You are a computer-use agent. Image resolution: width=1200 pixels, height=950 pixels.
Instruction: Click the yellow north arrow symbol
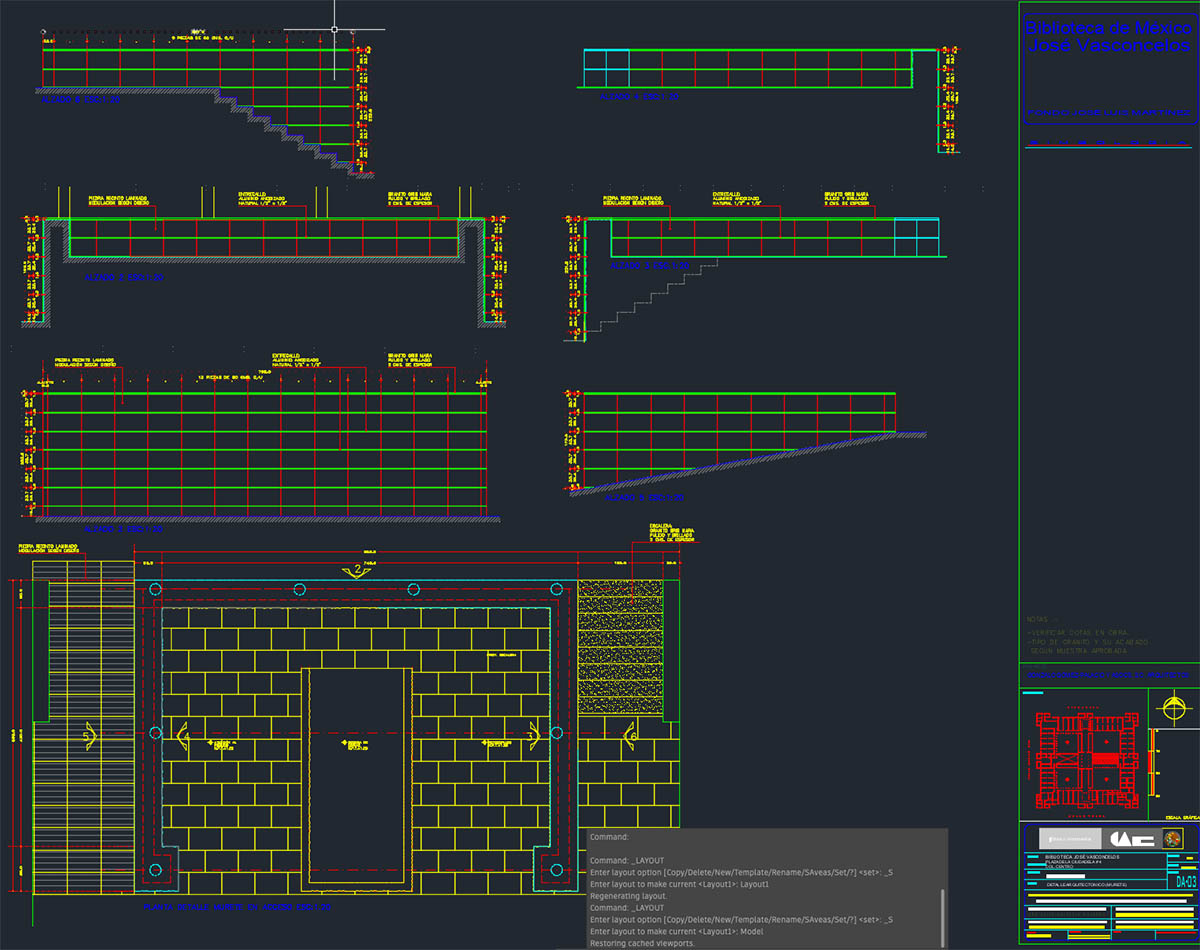click(1173, 711)
